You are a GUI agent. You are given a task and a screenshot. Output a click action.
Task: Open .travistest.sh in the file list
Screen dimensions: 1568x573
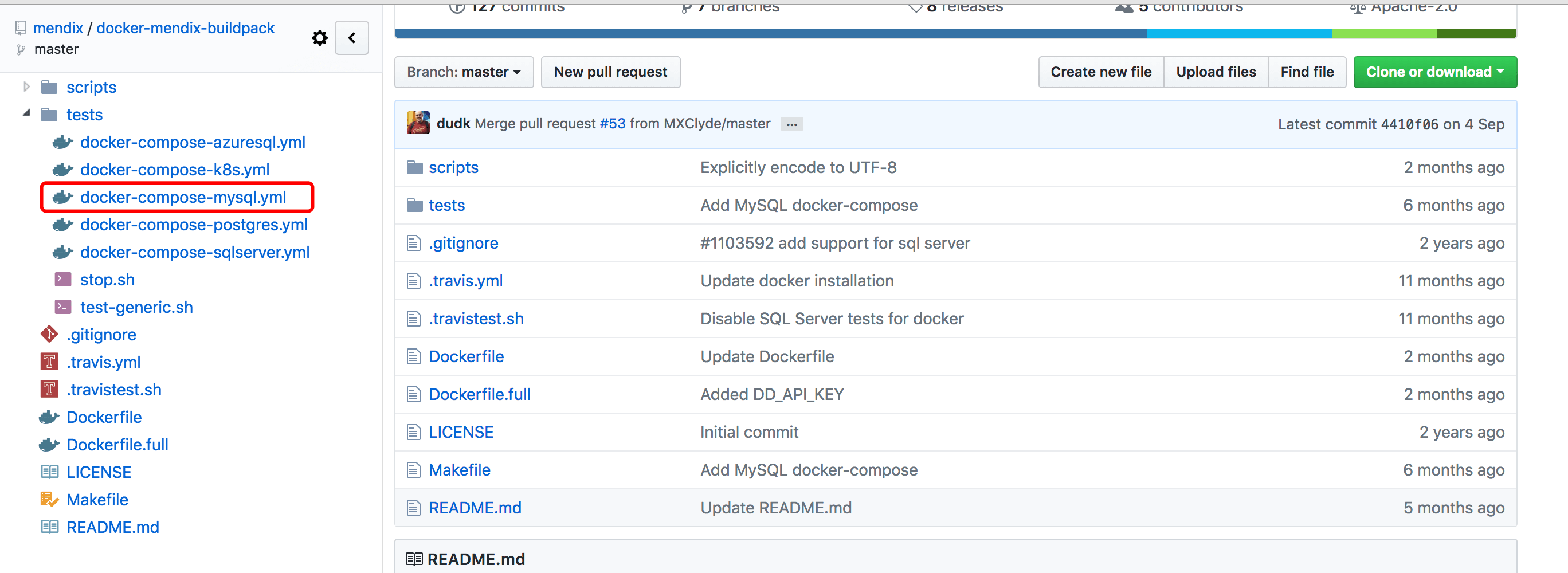point(477,318)
